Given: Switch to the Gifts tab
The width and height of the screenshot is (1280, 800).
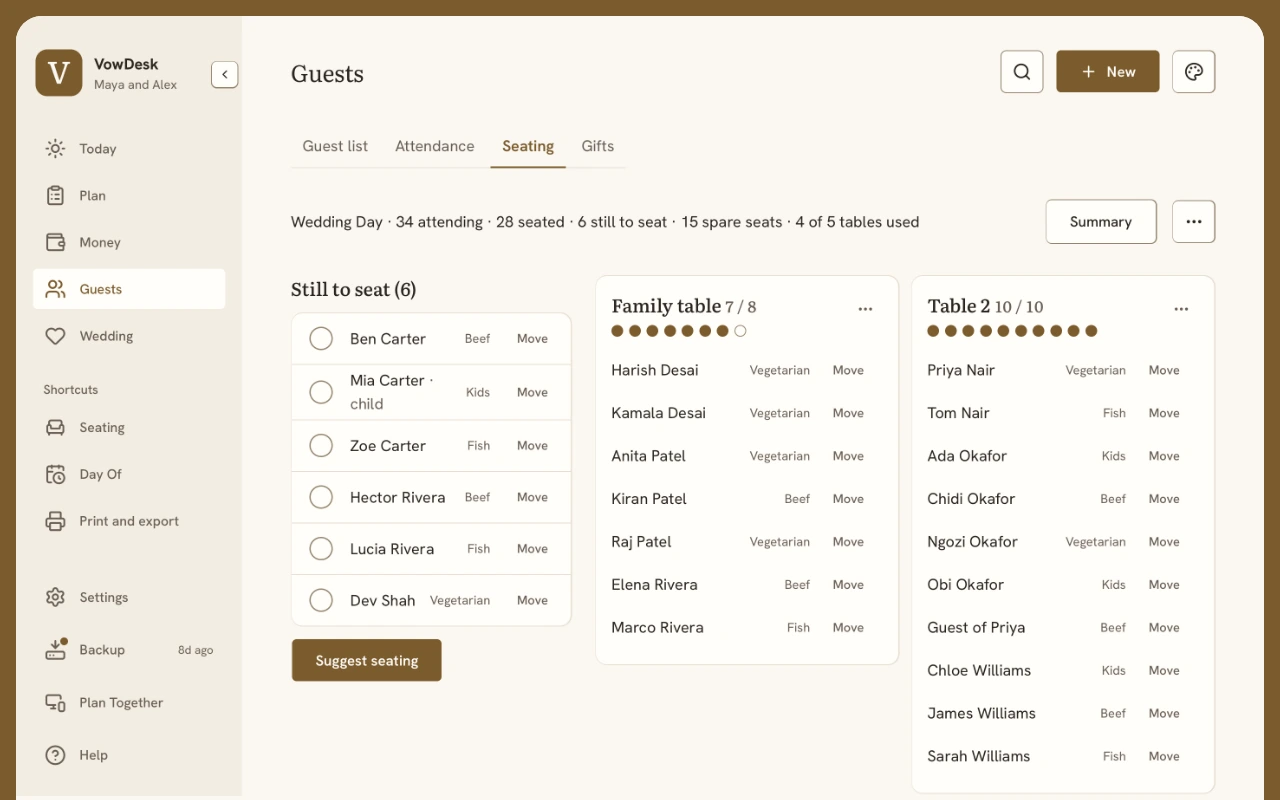Looking at the screenshot, I should 598,146.
